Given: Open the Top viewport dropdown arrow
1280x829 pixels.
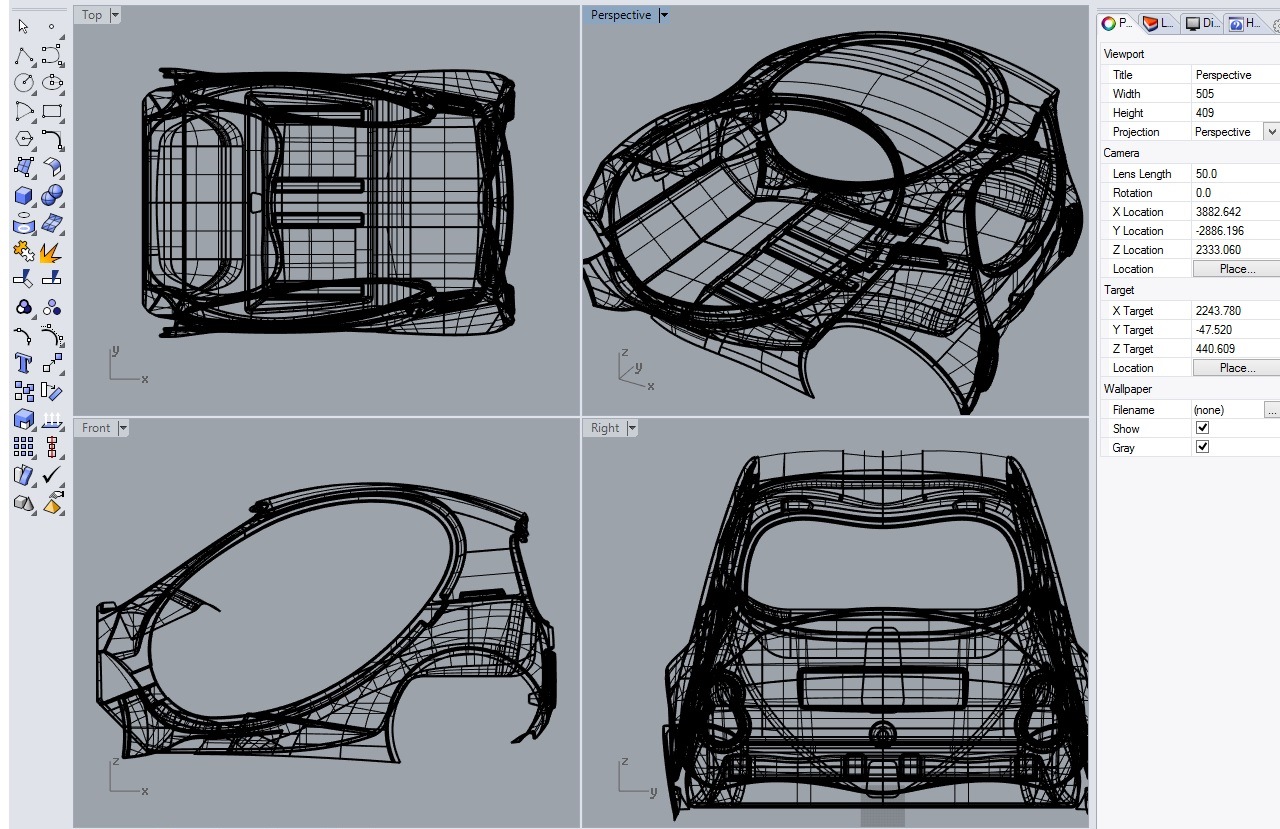Looking at the screenshot, I should coord(115,15).
